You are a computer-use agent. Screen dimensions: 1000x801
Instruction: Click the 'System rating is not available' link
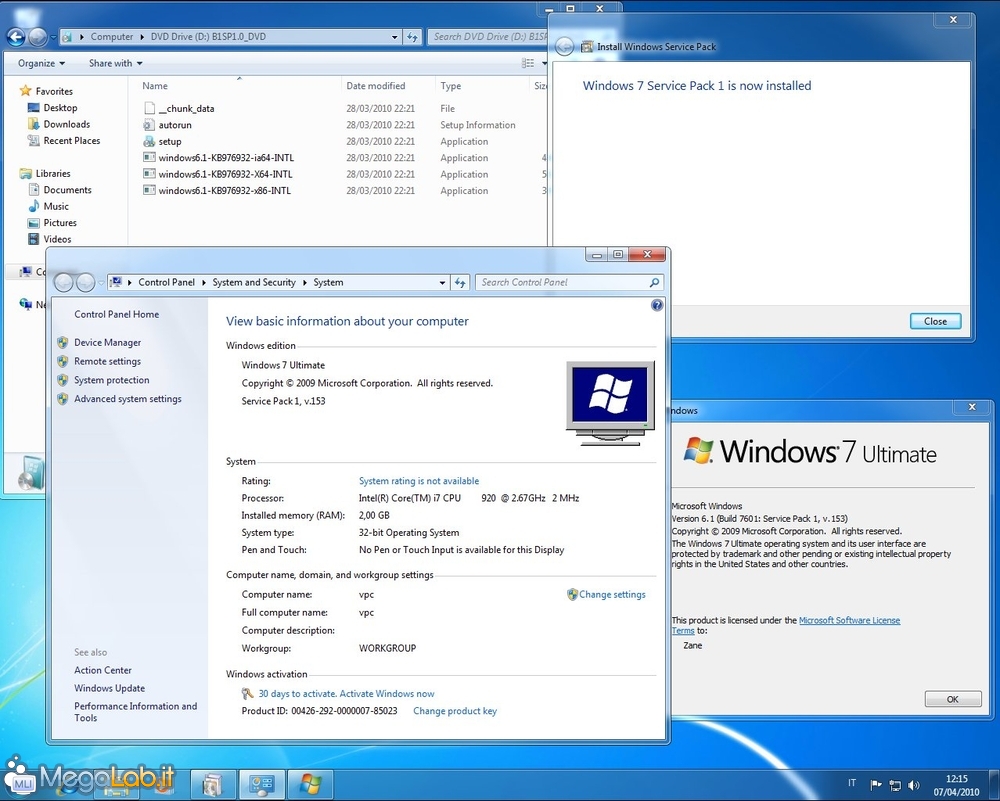(419, 481)
